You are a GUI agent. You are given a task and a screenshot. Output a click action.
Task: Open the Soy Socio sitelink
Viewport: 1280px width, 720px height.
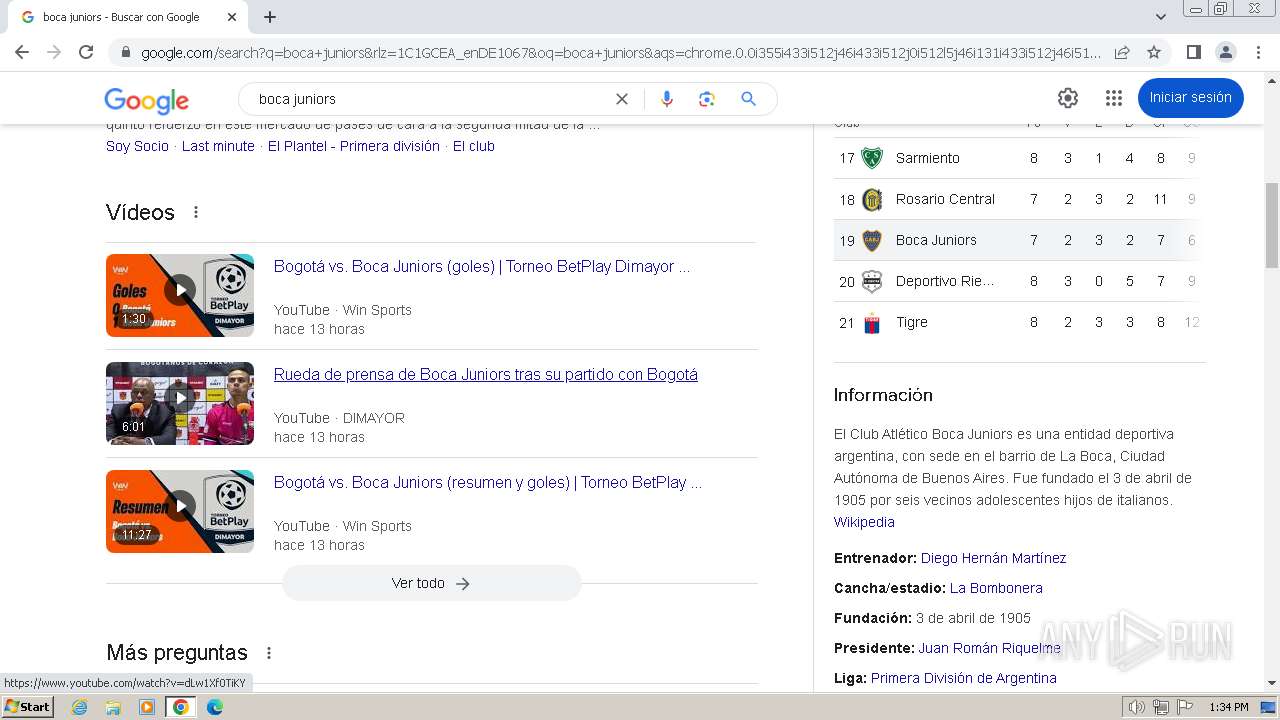tap(137, 146)
